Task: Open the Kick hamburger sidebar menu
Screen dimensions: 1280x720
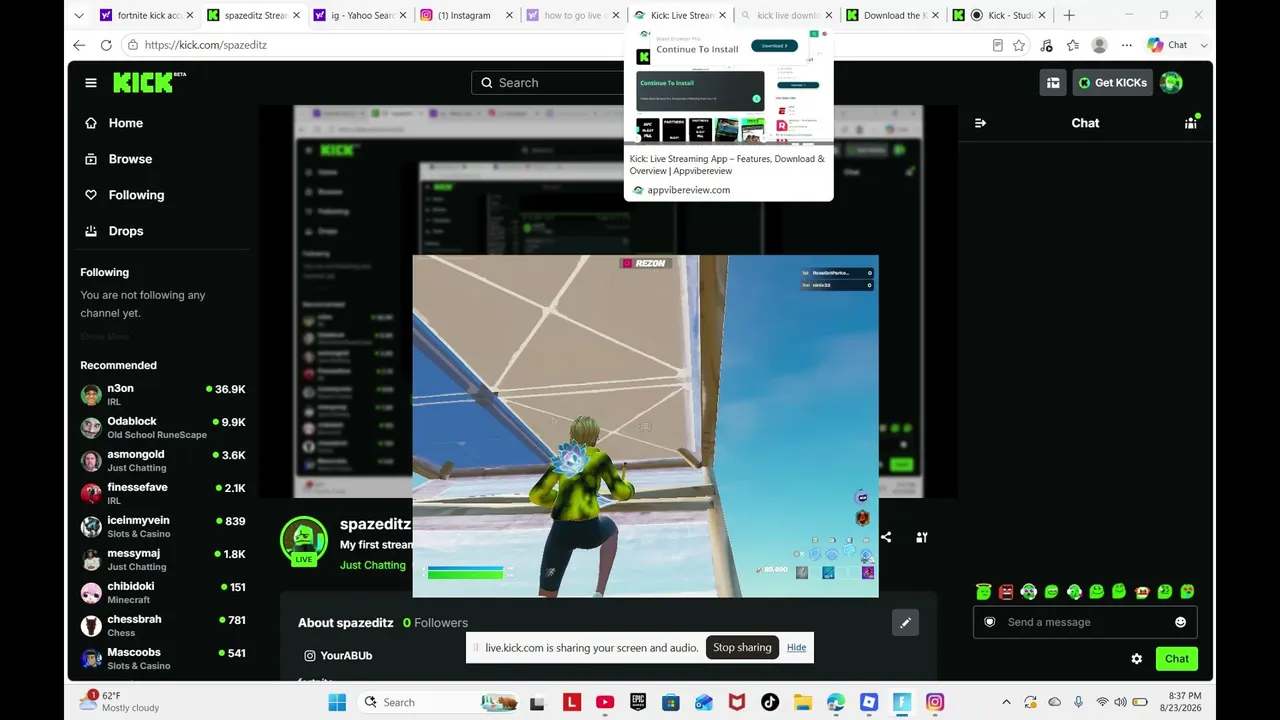Action: (x=91, y=83)
